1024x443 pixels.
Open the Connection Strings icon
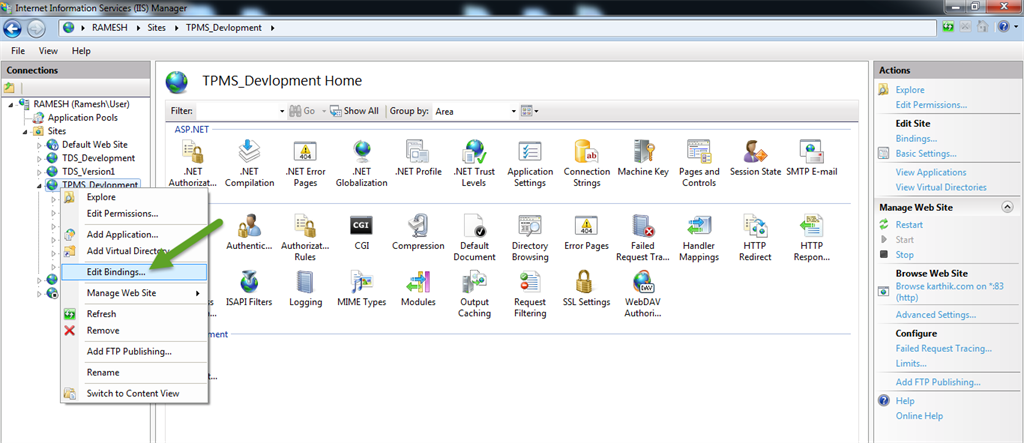pos(586,164)
